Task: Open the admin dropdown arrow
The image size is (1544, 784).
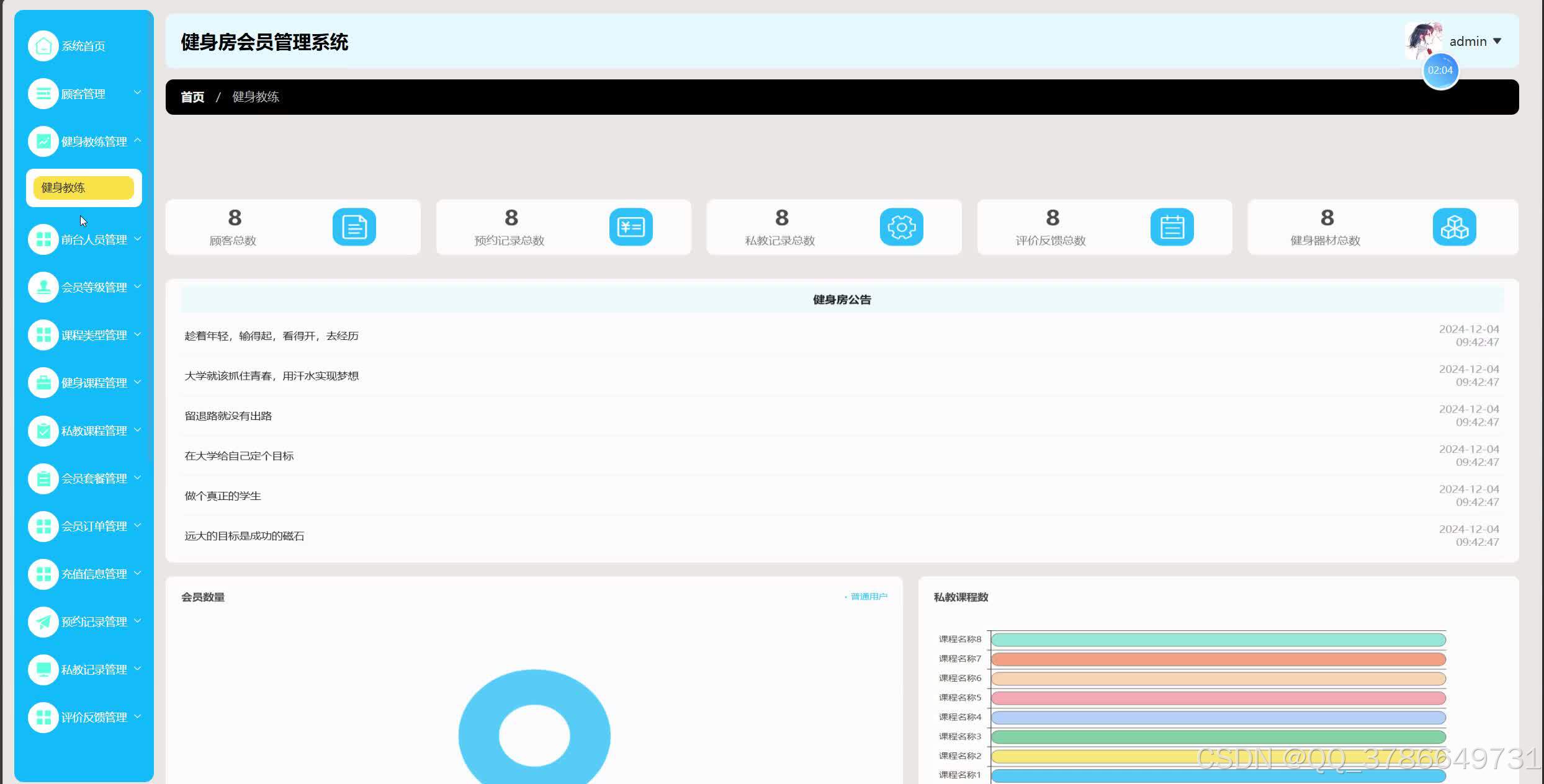Action: click(1497, 42)
